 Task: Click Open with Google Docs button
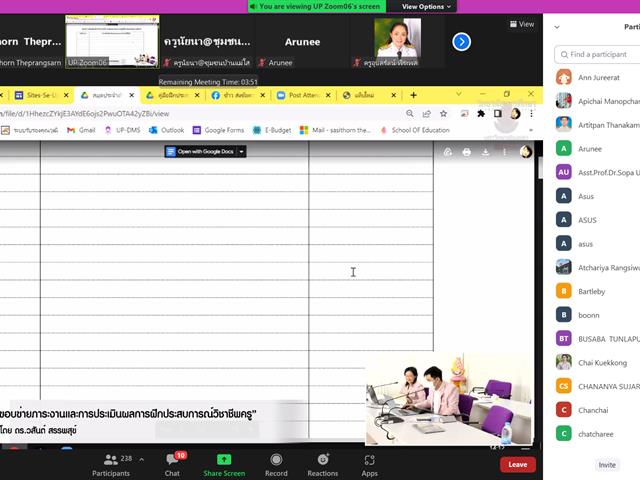pos(200,152)
